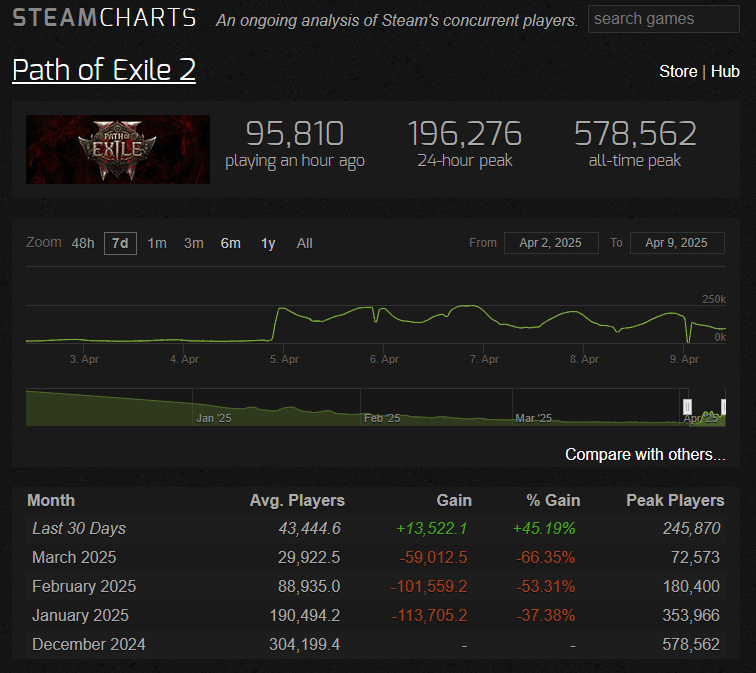Screen dimensions: 756x673
Task: Click the 190,494.2 January average value
Action: tap(305, 615)
